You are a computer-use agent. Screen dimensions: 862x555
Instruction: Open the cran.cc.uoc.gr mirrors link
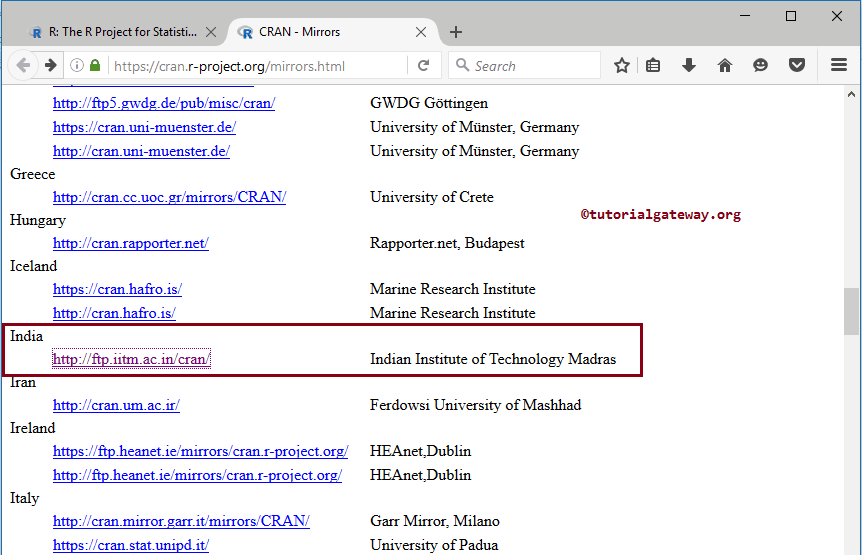click(x=169, y=197)
